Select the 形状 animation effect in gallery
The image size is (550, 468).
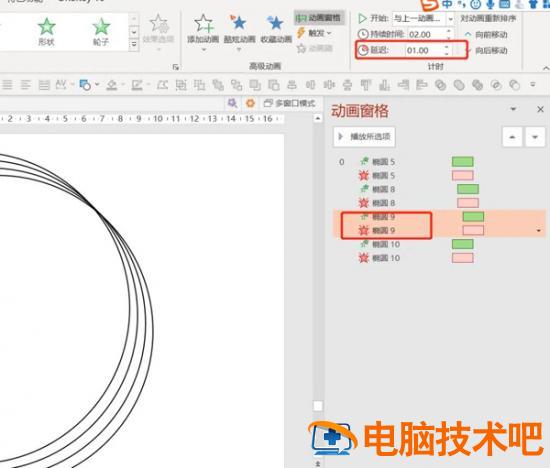pos(46,32)
